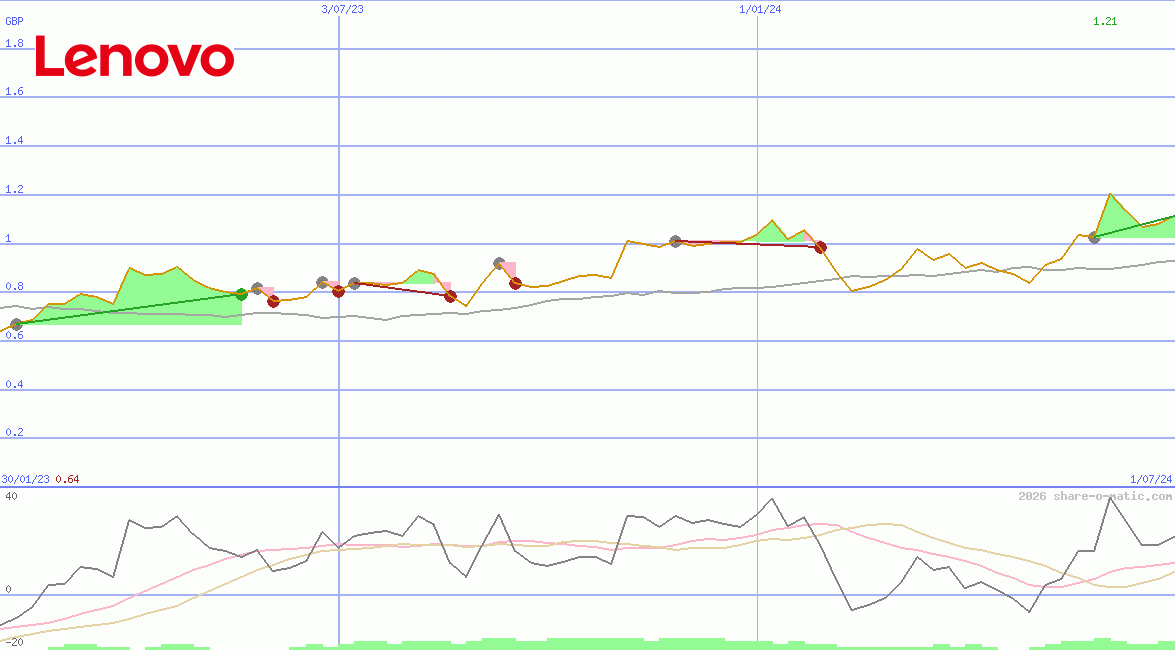Select the rightmost grey marker near the peak

coord(1093,238)
